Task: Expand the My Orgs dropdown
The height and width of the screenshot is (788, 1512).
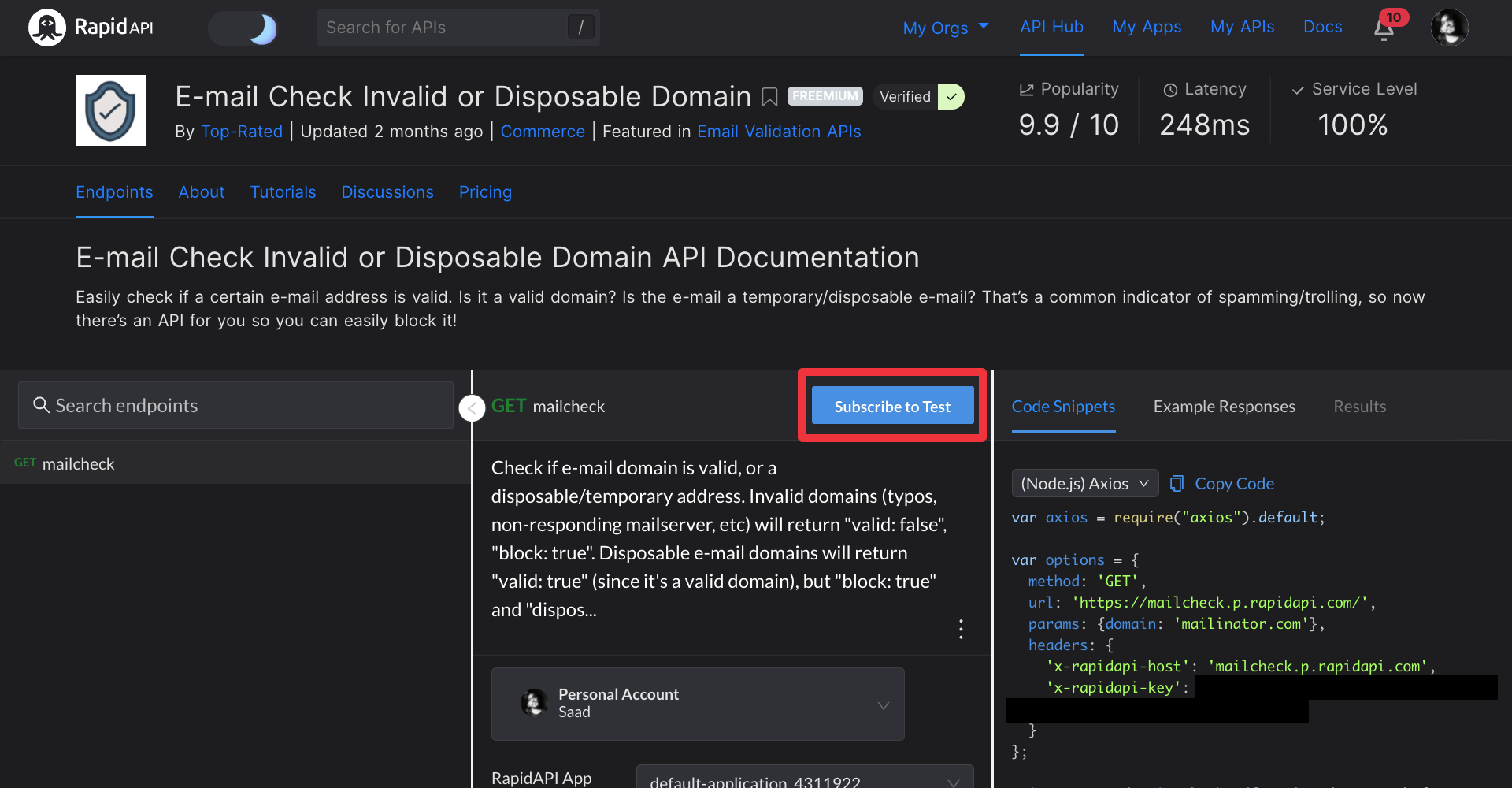Action: click(x=945, y=28)
